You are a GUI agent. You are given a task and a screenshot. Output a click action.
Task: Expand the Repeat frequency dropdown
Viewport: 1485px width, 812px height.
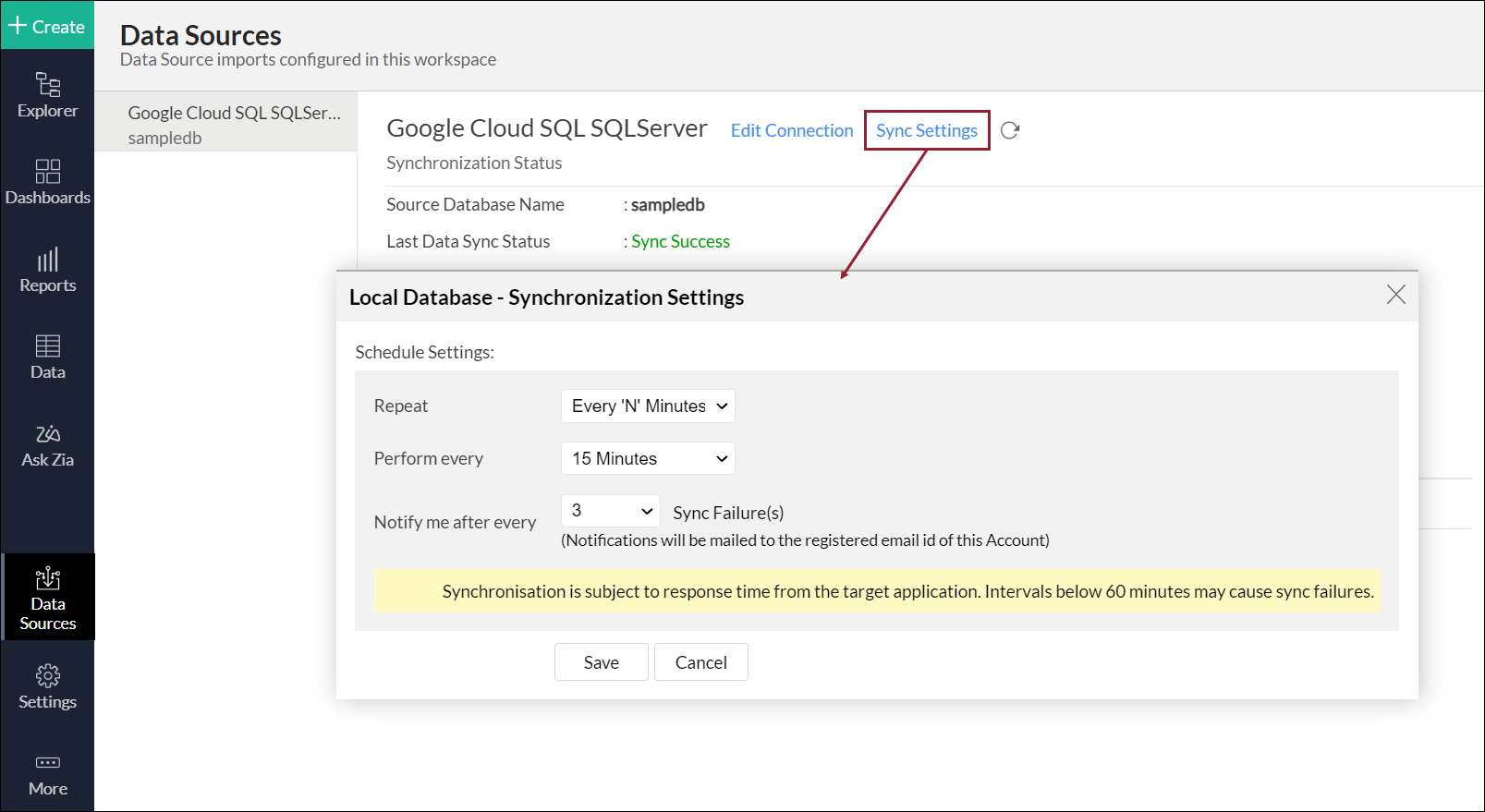(648, 406)
